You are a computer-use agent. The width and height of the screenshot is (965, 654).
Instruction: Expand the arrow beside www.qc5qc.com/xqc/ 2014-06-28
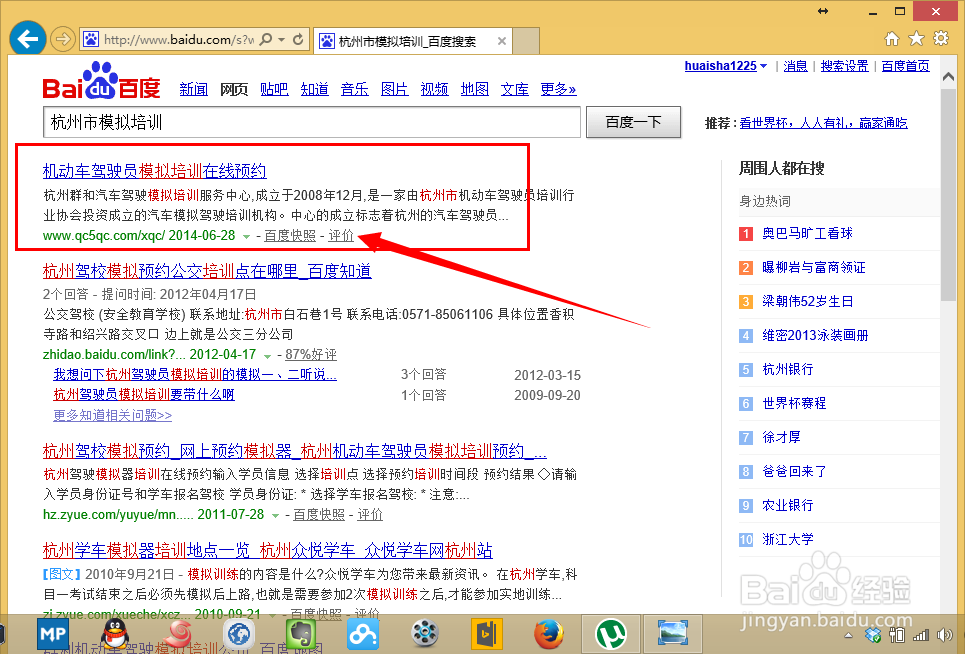pyautogui.click(x=246, y=237)
